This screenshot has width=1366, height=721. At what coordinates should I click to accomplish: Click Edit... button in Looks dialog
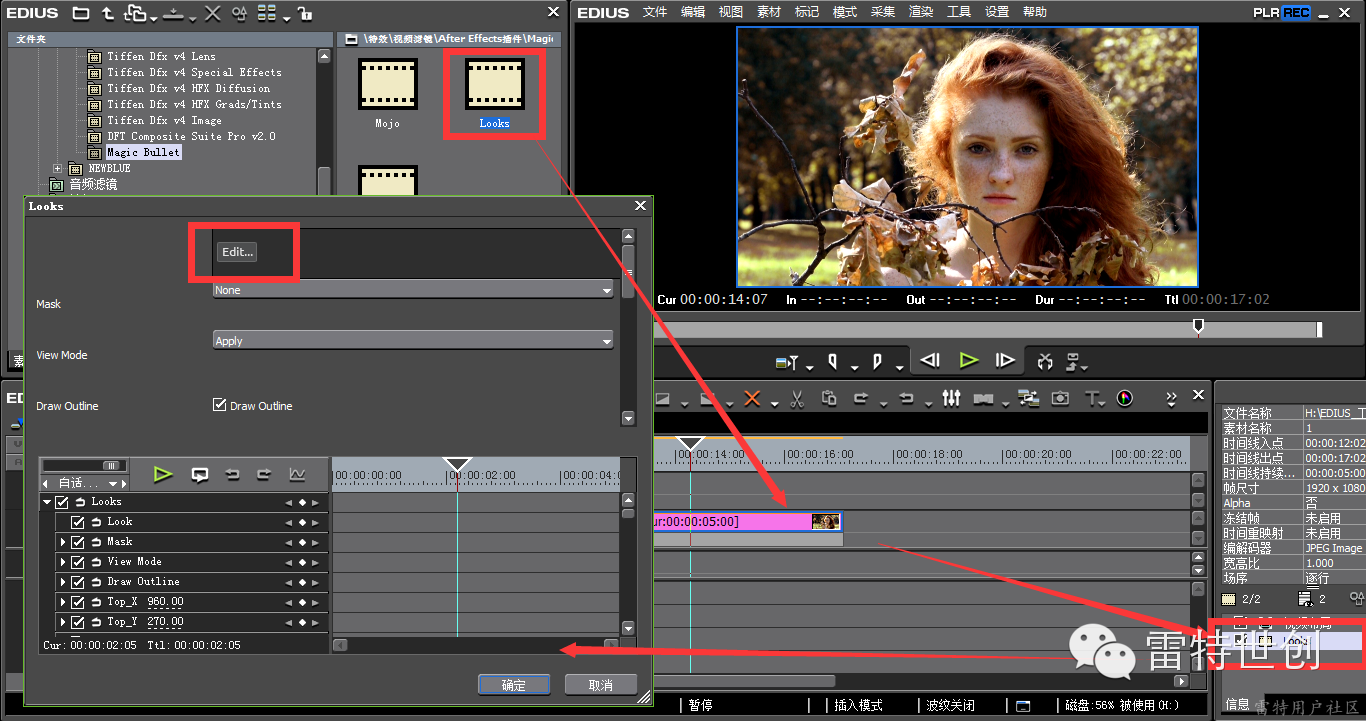pos(237,252)
